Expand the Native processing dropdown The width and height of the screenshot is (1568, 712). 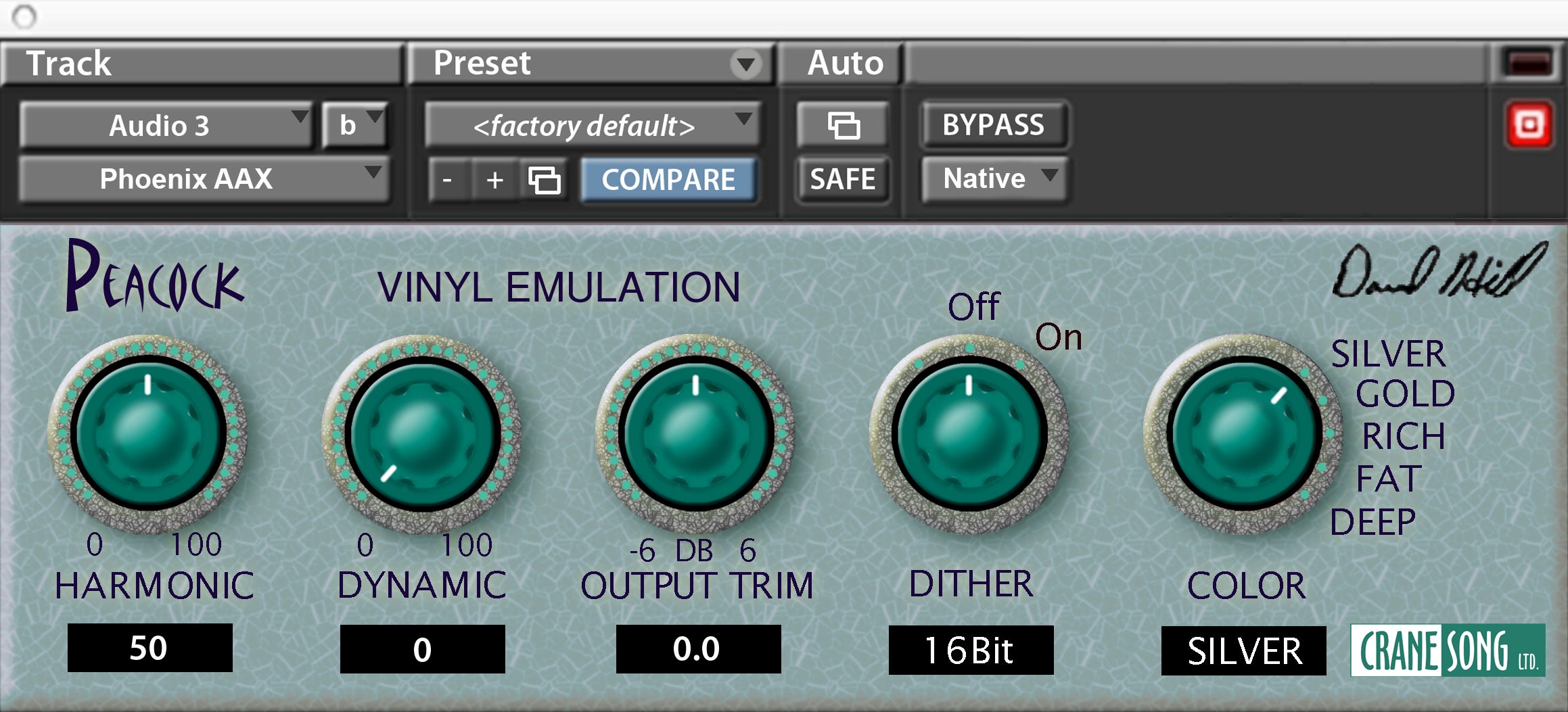coord(994,179)
